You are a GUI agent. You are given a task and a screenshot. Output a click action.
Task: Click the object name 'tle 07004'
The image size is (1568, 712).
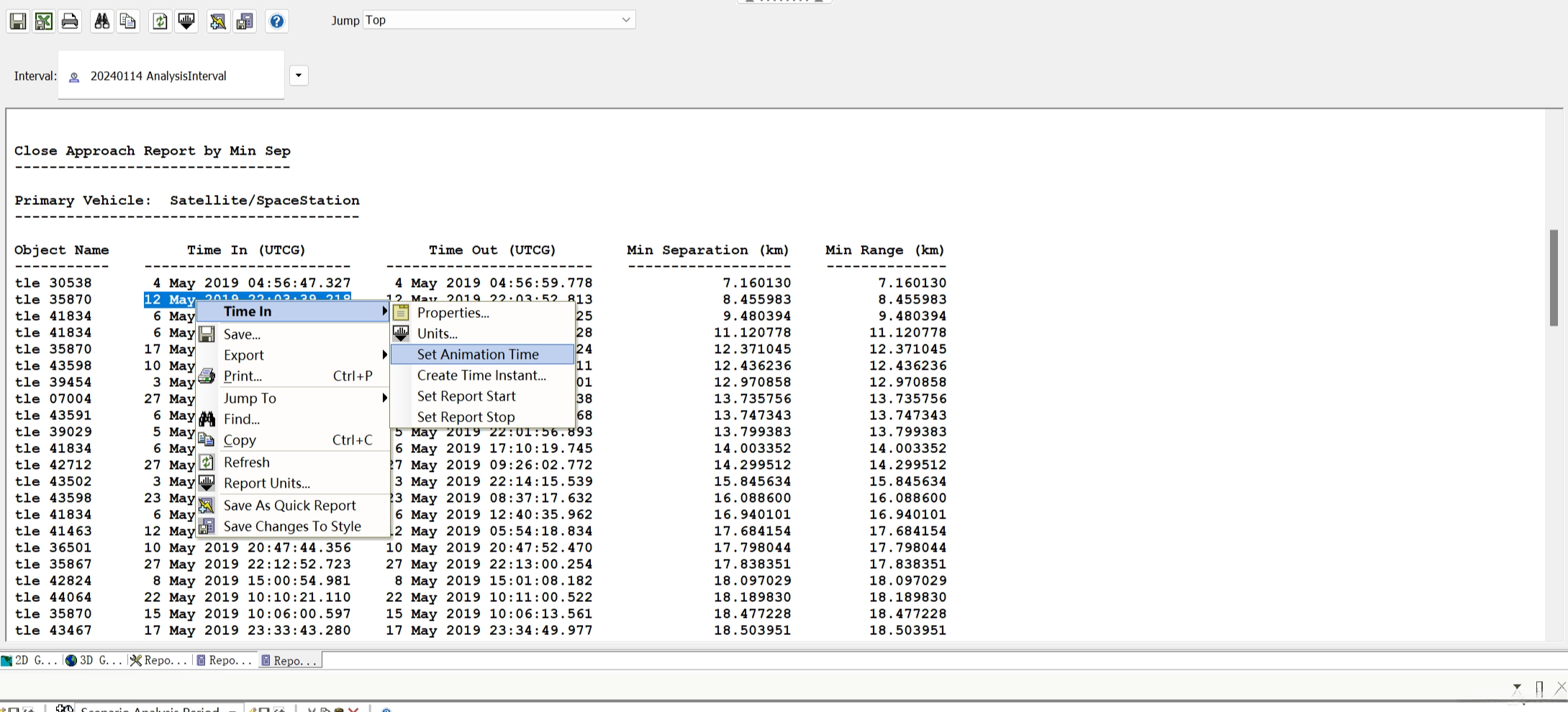[53, 399]
